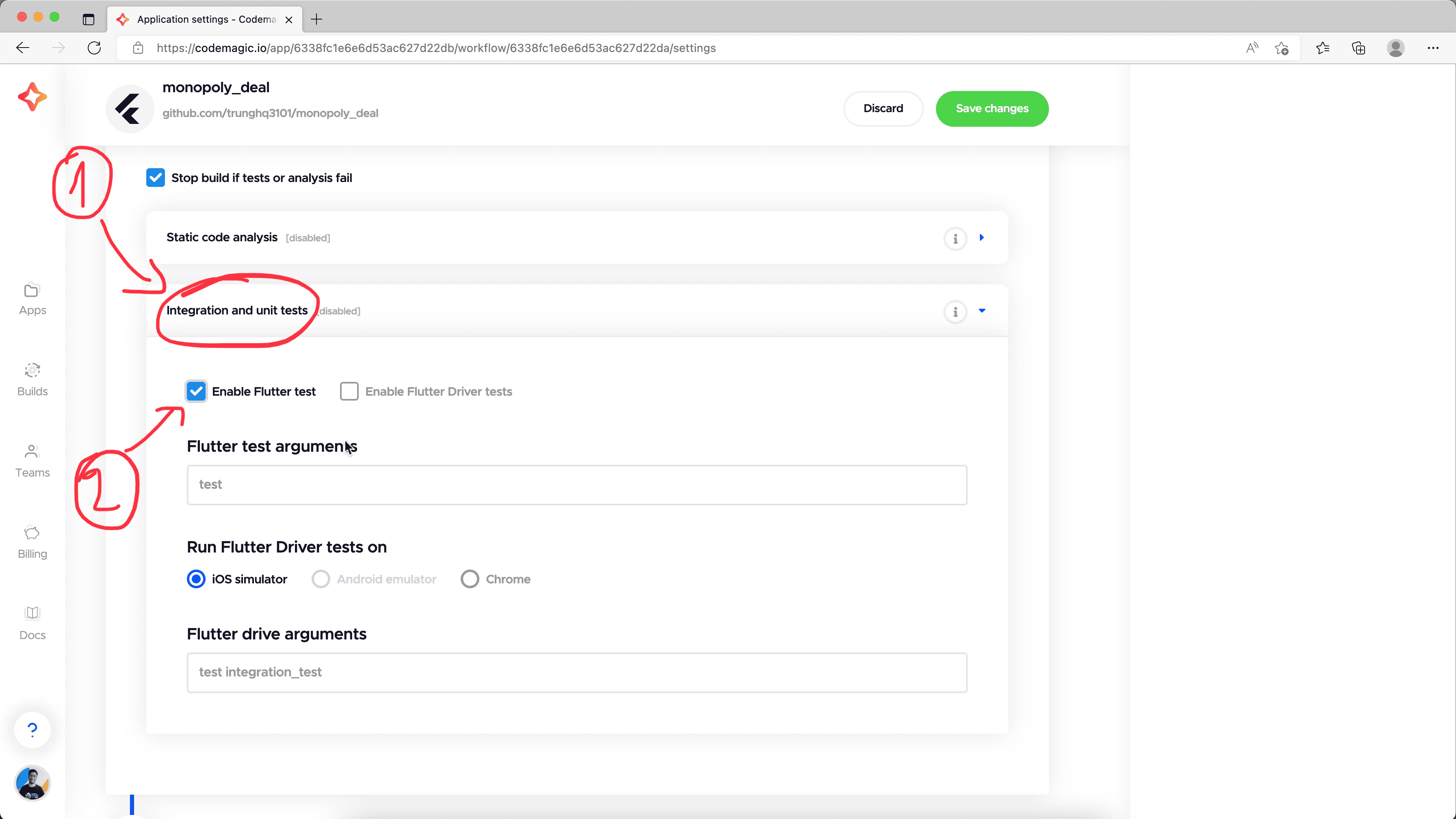Click the monopoly_deal app title

pyautogui.click(x=216, y=88)
